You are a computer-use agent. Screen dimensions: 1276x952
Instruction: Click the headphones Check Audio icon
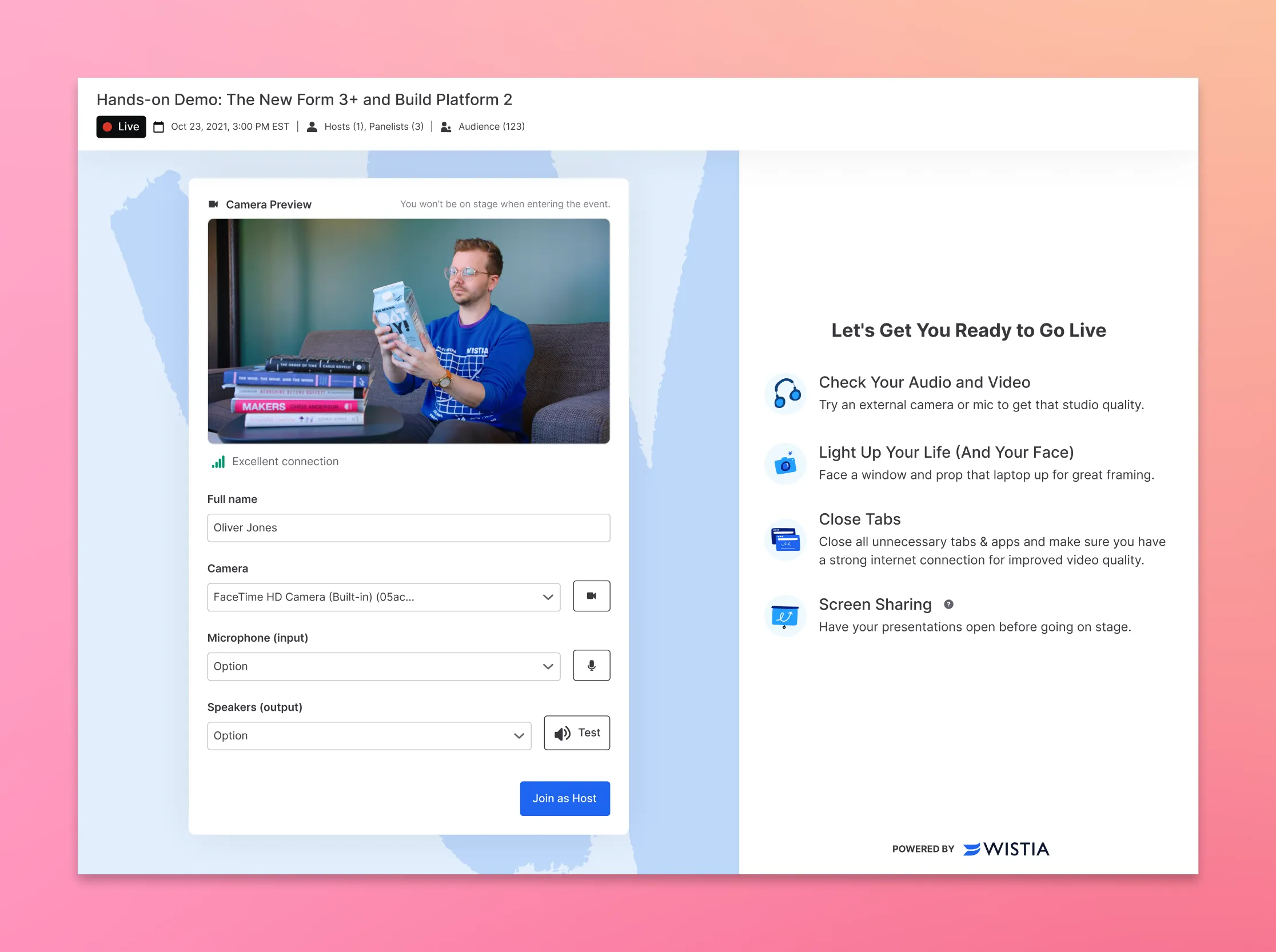[x=785, y=394]
